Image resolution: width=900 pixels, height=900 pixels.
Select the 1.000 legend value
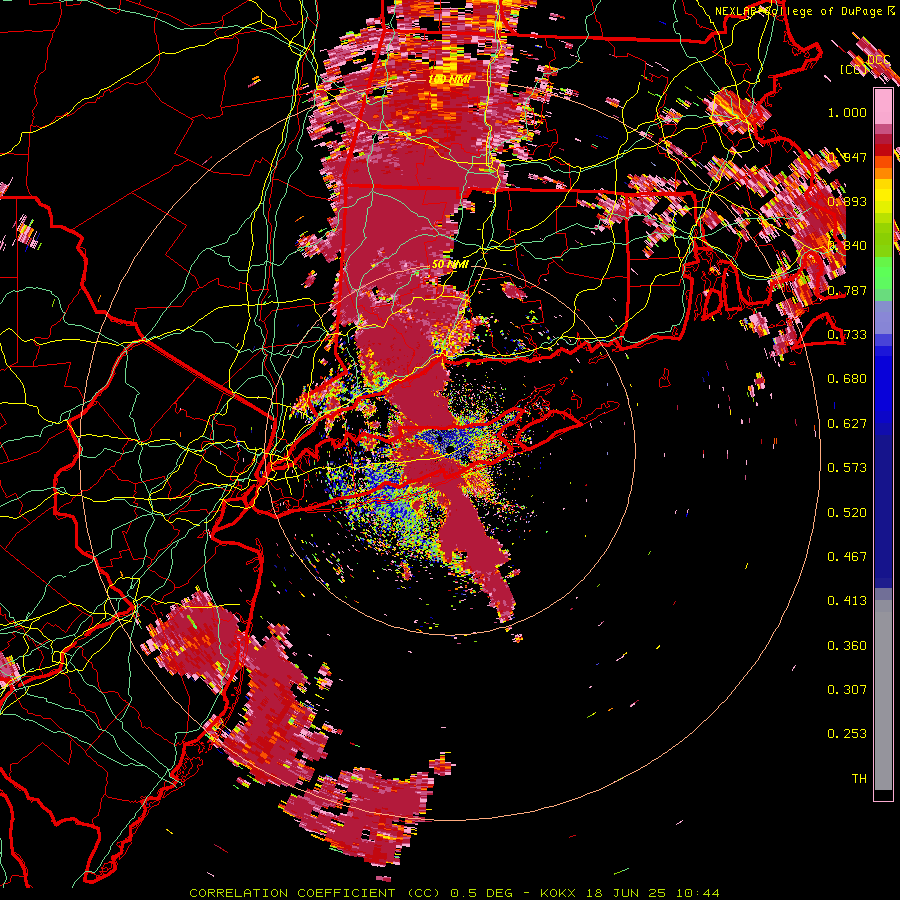coord(847,112)
